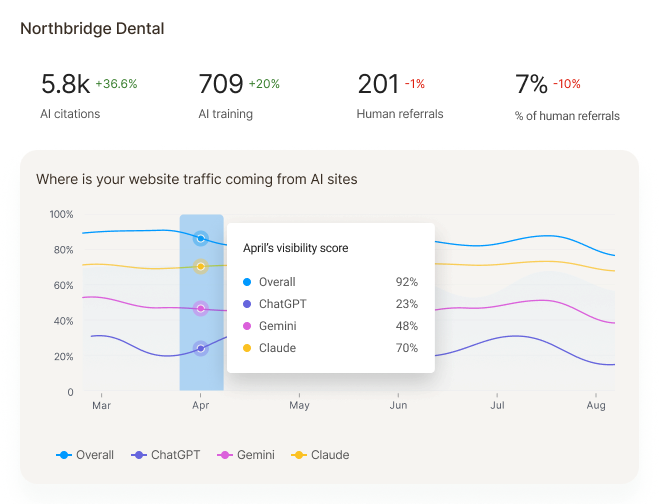Click the 100% y-axis label

click(61, 214)
